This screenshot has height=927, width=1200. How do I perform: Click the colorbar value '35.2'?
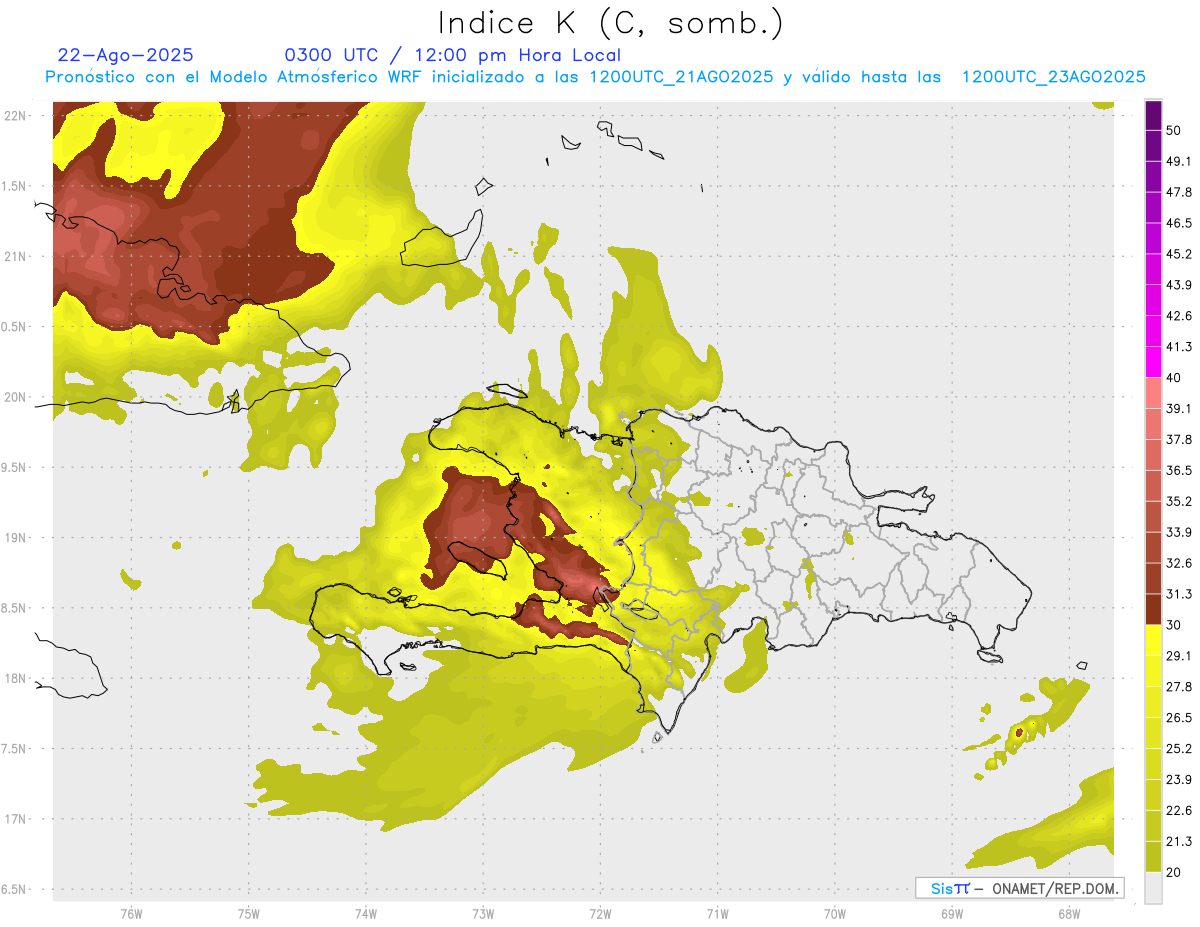point(1180,501)
